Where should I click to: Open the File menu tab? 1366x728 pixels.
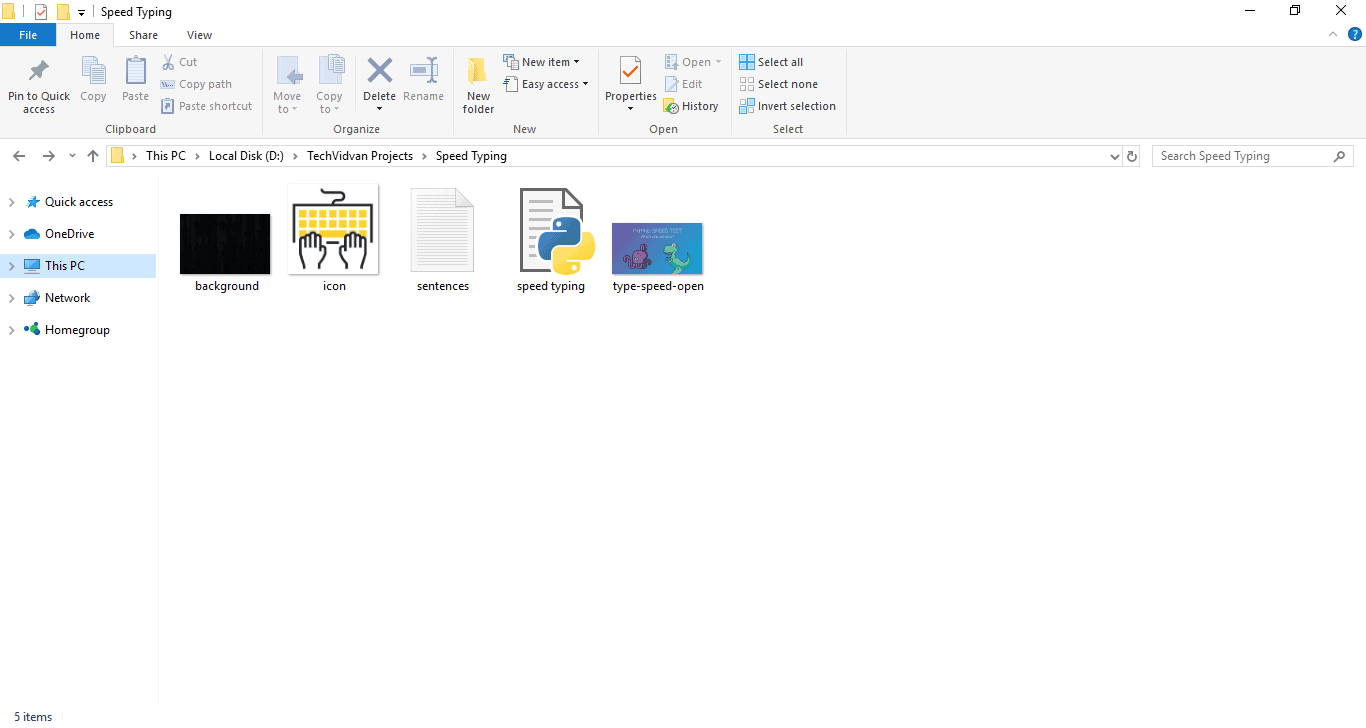tap(28, 35)
